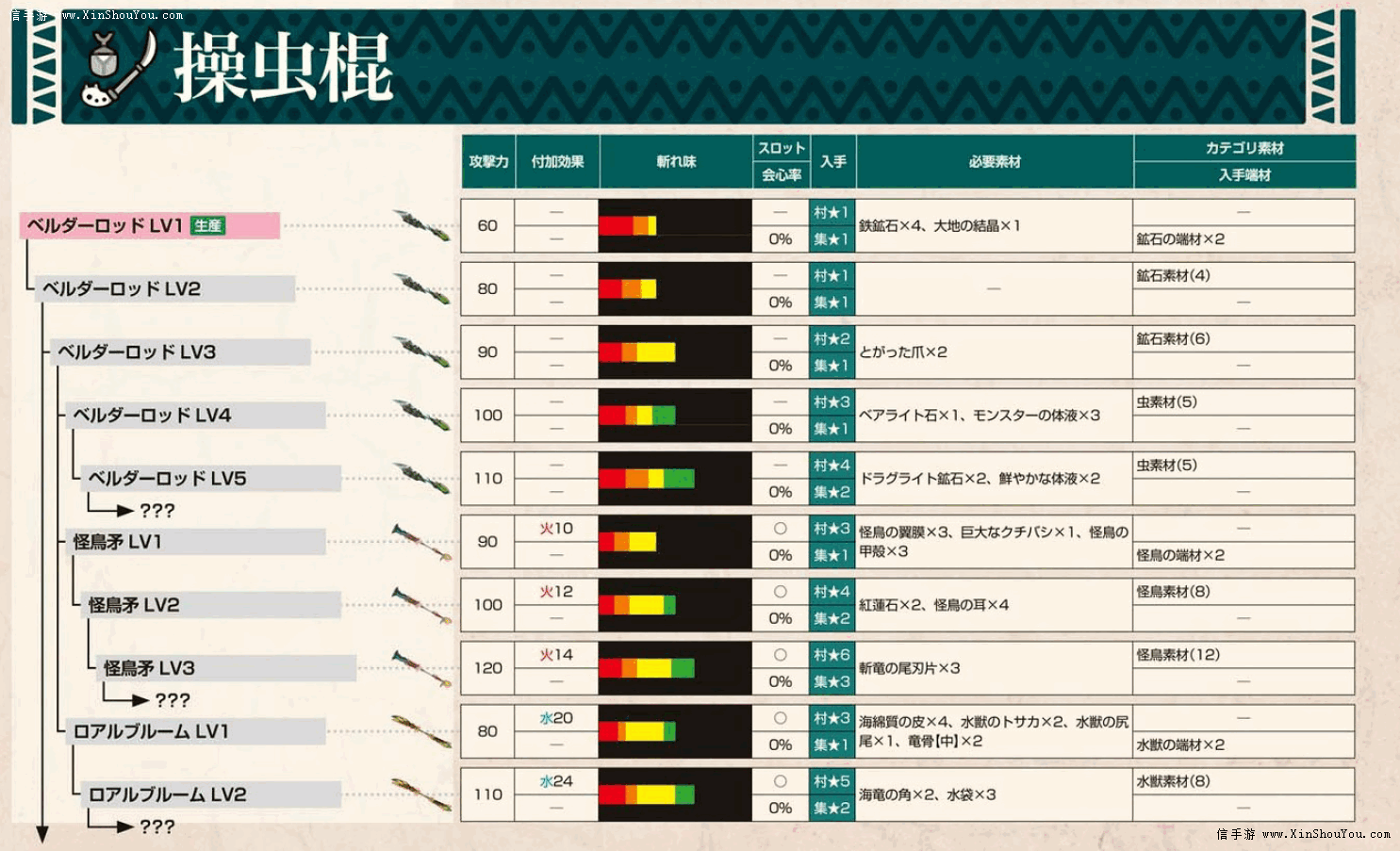
Task: Click the とがった爪×2 materials cell
Action: click(x=994, y=352)
